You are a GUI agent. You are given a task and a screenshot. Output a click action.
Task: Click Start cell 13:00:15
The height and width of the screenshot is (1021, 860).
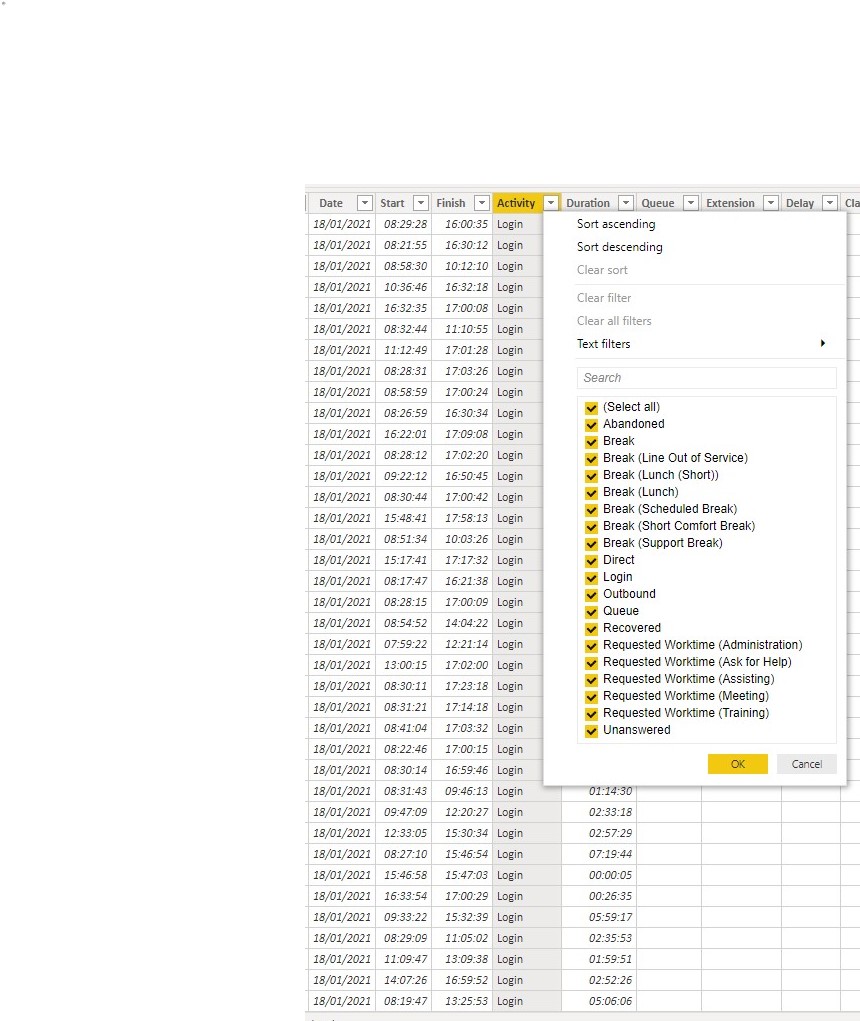(x=405, y=665)
